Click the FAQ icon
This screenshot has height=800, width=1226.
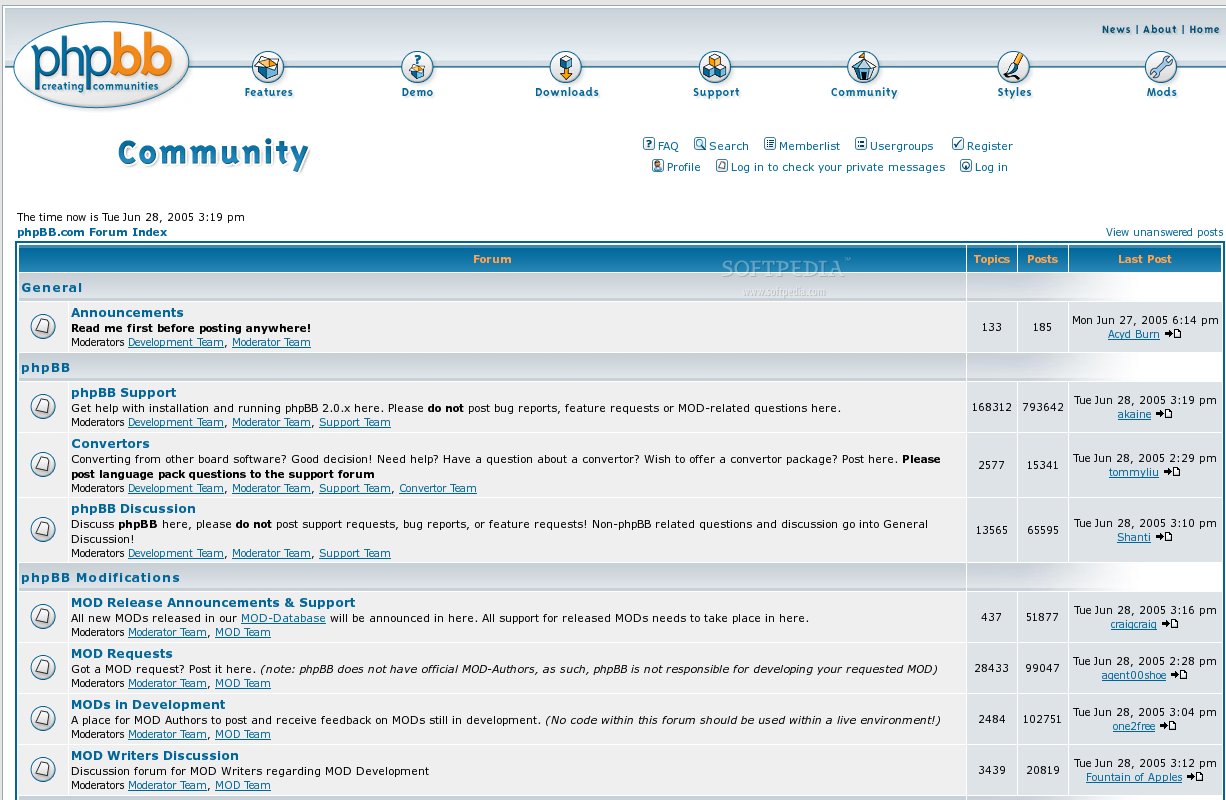click(648, 144)
